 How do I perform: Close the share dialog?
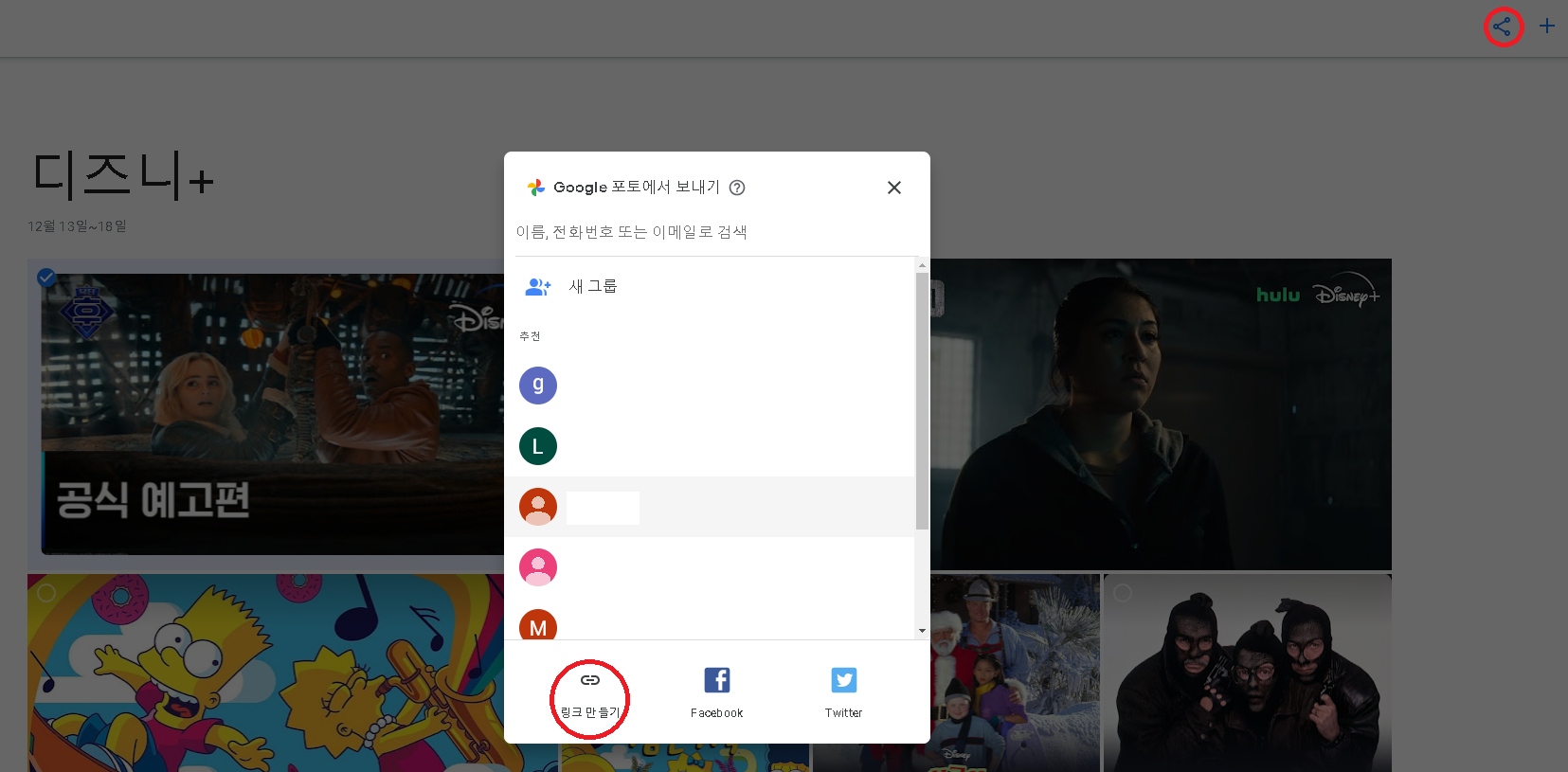893,188
